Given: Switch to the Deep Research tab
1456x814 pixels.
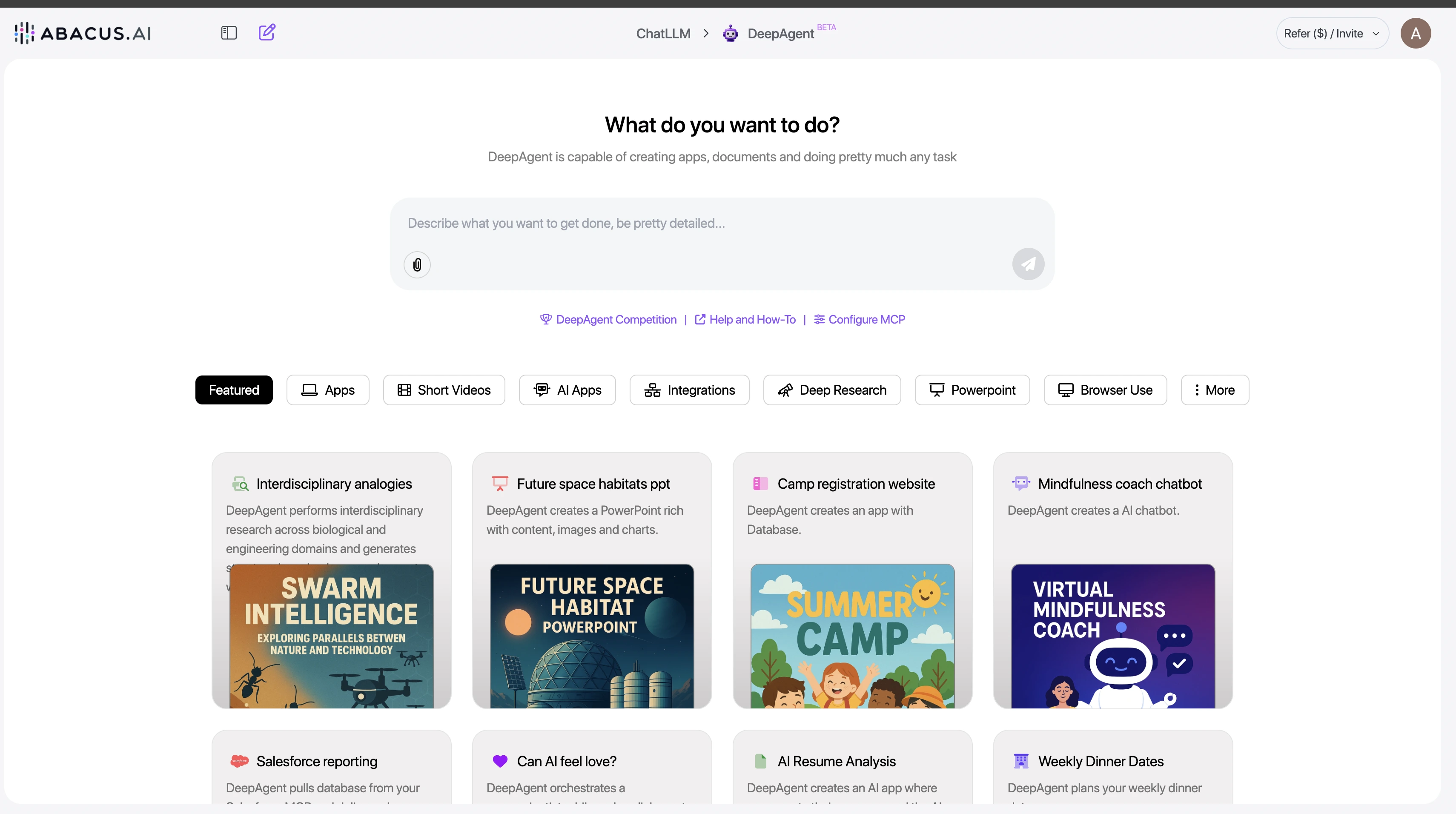Looking at the screenshot, I should pos(831,390).
